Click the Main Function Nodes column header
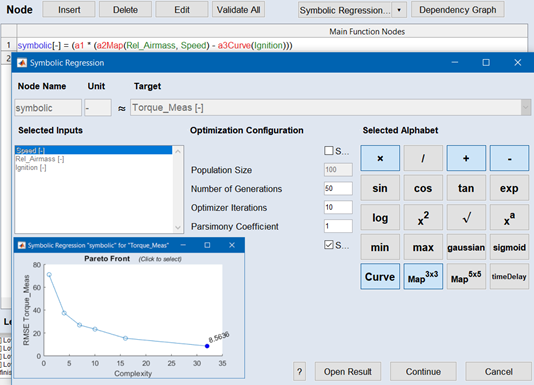Viewport: 534px width, 385px height. [272, 31]
